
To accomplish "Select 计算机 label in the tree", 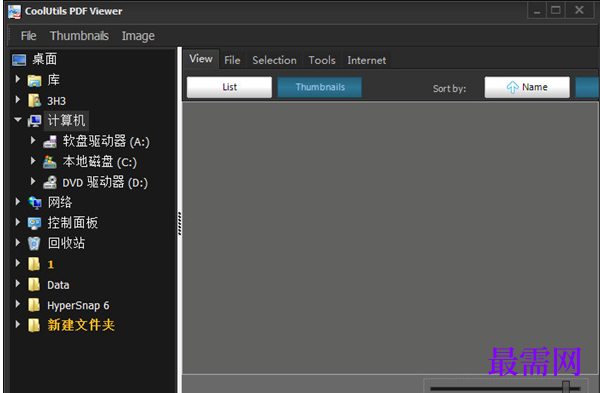I will (x=66, y=121).
